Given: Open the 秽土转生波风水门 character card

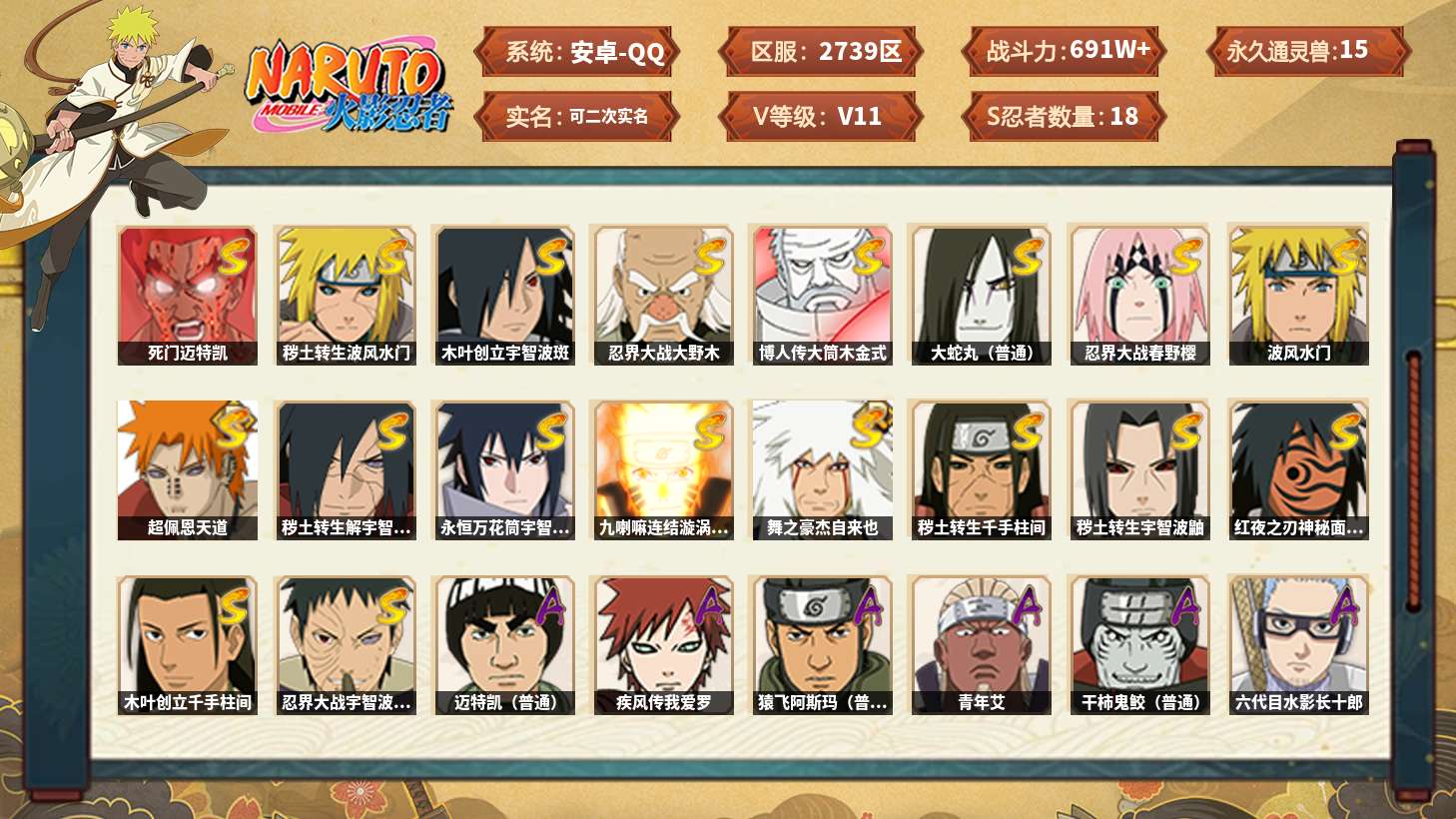Looking at the screenshot, I should coord(346,296).
